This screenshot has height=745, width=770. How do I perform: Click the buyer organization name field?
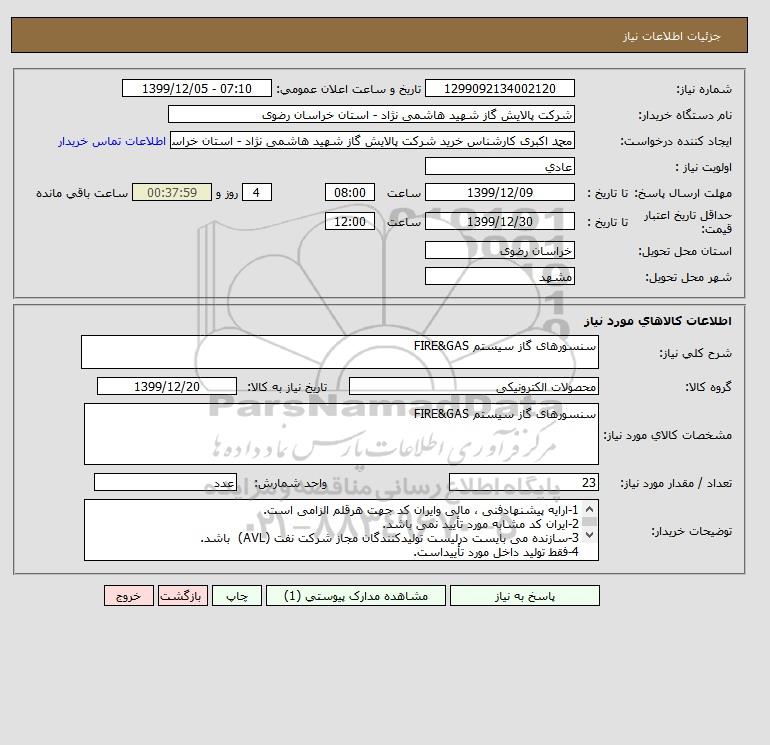tap(371, 114)
